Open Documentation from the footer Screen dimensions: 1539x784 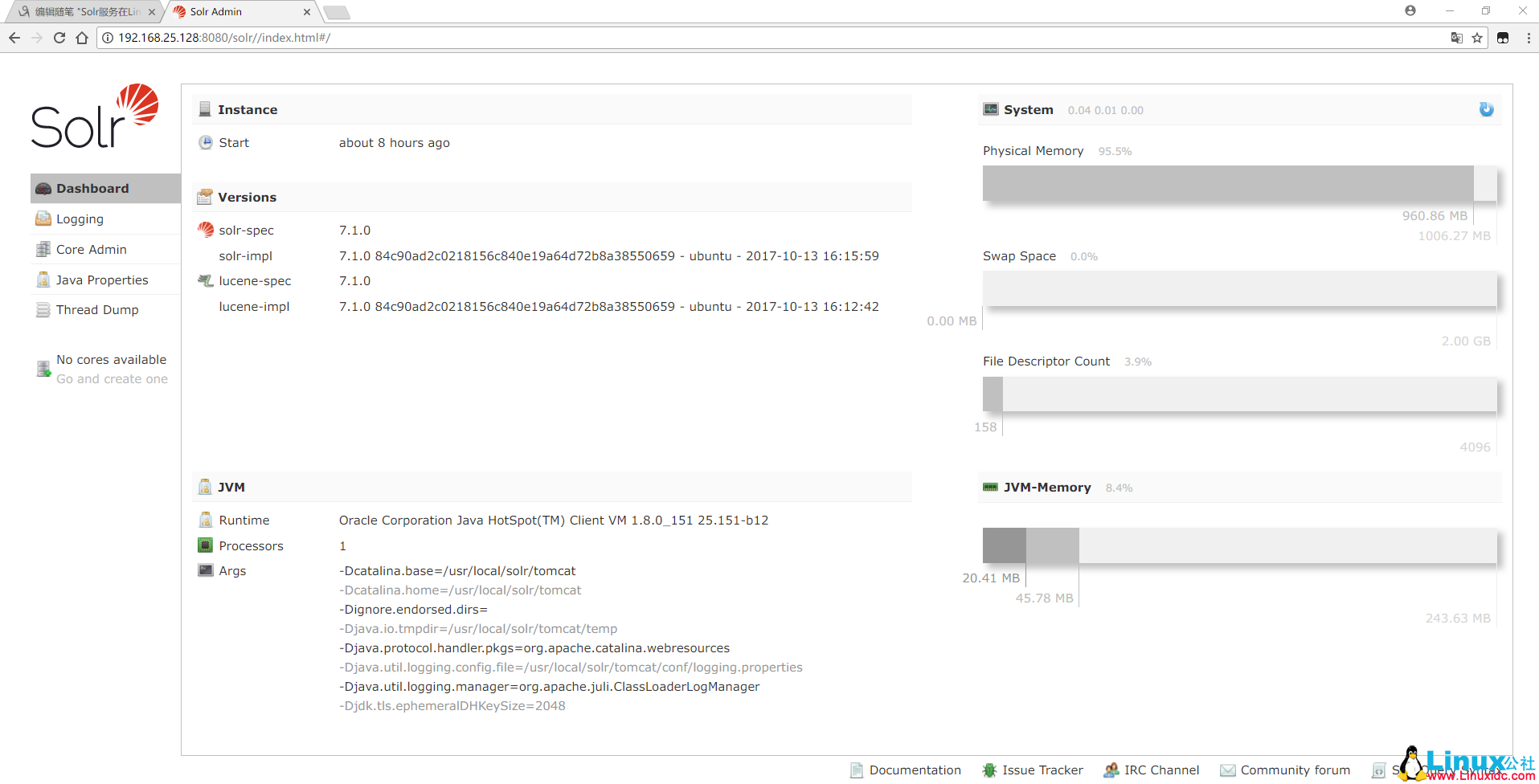pos(915,770)
